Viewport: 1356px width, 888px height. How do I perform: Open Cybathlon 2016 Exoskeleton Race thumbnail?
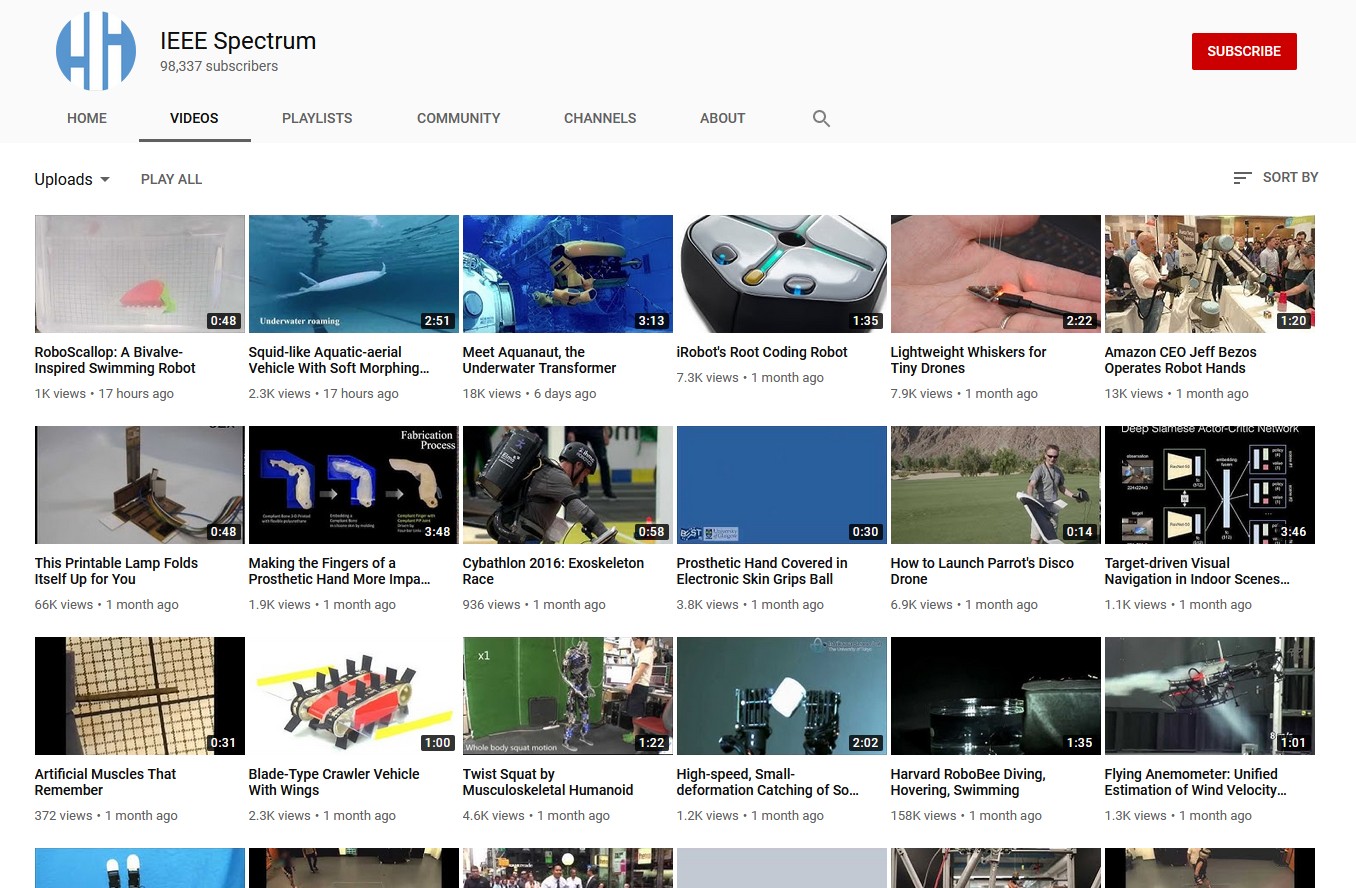click(x=568, y=485)
